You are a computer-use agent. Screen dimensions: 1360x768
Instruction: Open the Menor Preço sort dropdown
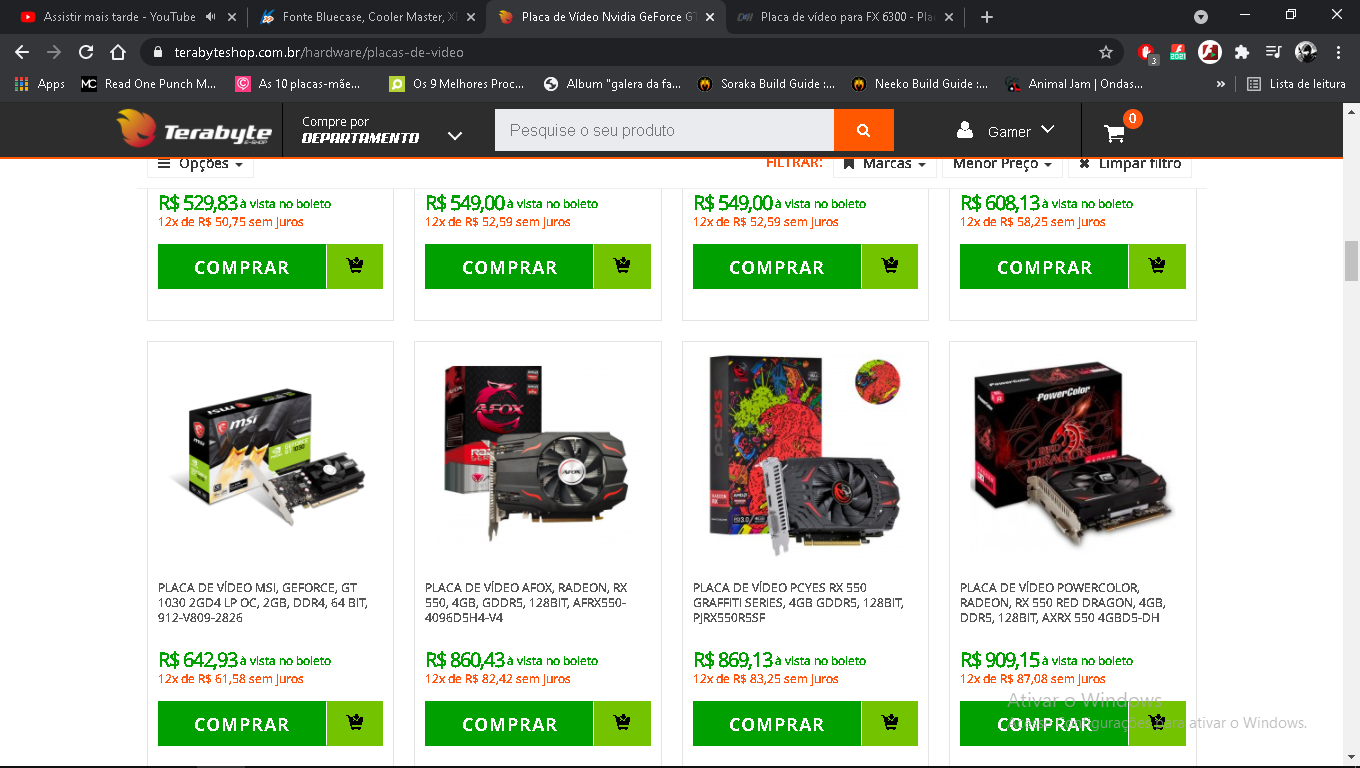1002,164
